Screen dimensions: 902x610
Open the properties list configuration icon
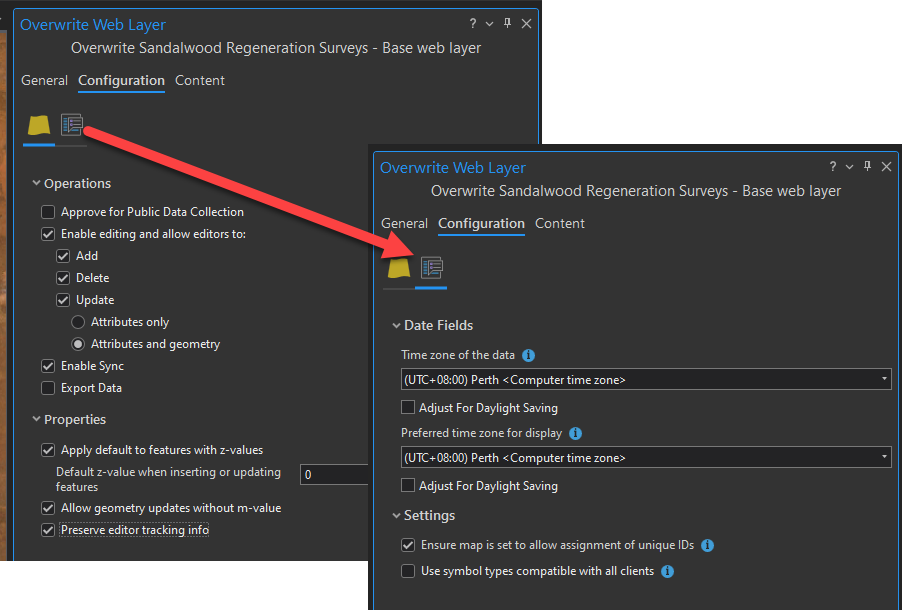432,269
